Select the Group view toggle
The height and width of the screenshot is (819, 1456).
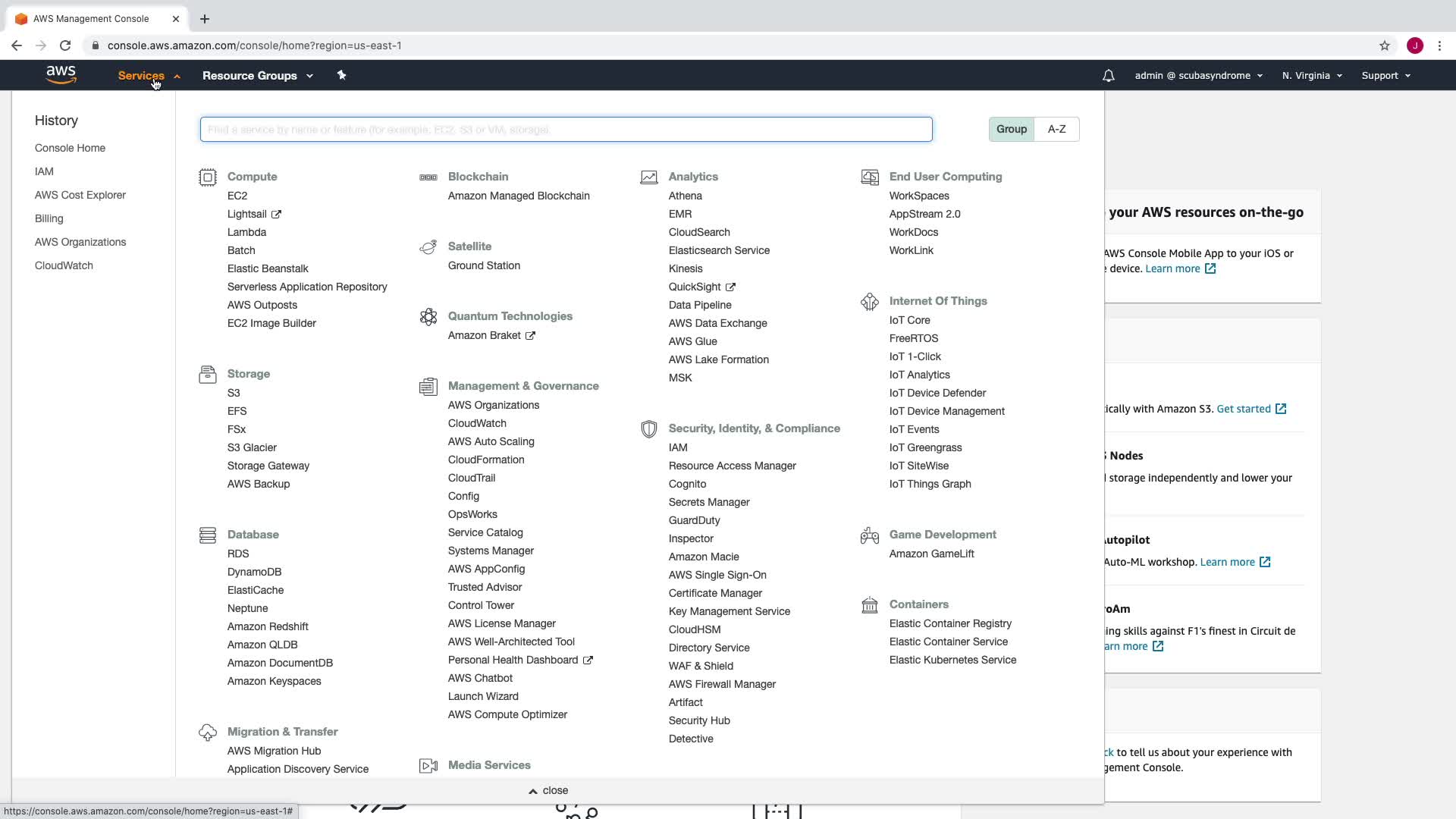1011,130
